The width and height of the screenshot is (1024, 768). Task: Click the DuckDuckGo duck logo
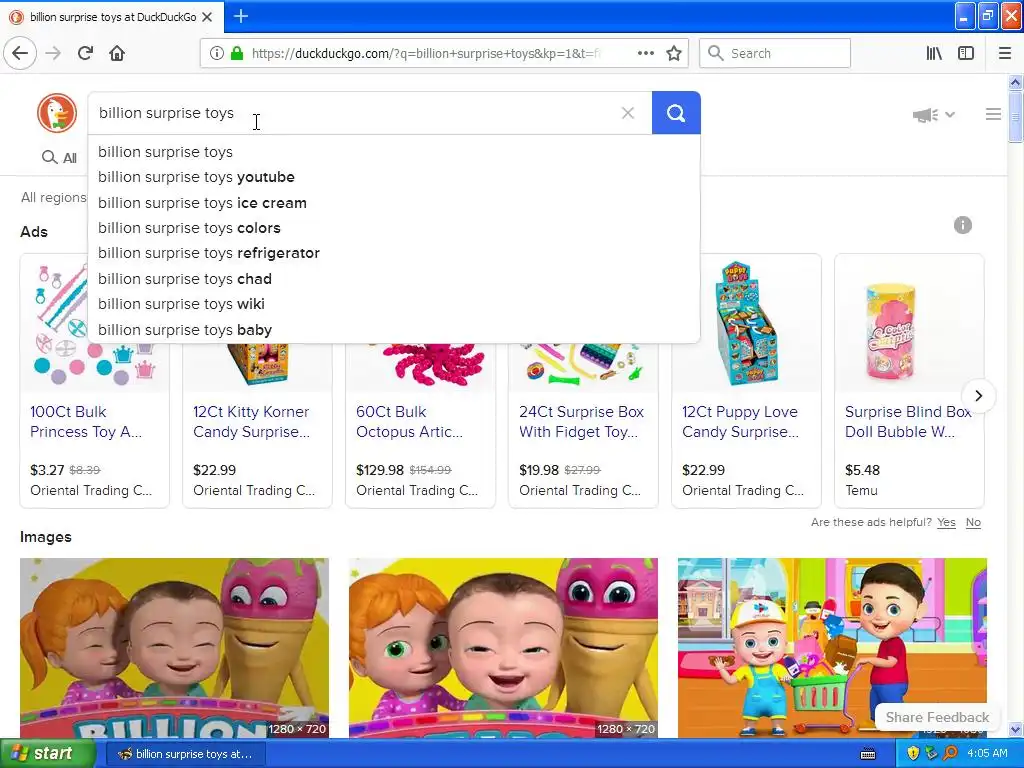tap(57, 112)
